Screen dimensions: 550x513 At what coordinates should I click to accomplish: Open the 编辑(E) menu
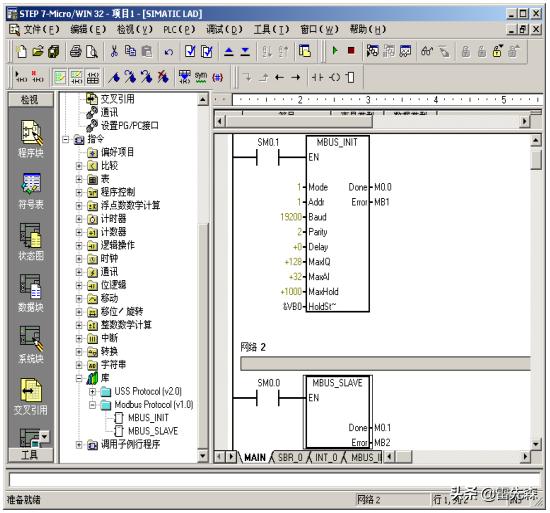pos(88,29)
